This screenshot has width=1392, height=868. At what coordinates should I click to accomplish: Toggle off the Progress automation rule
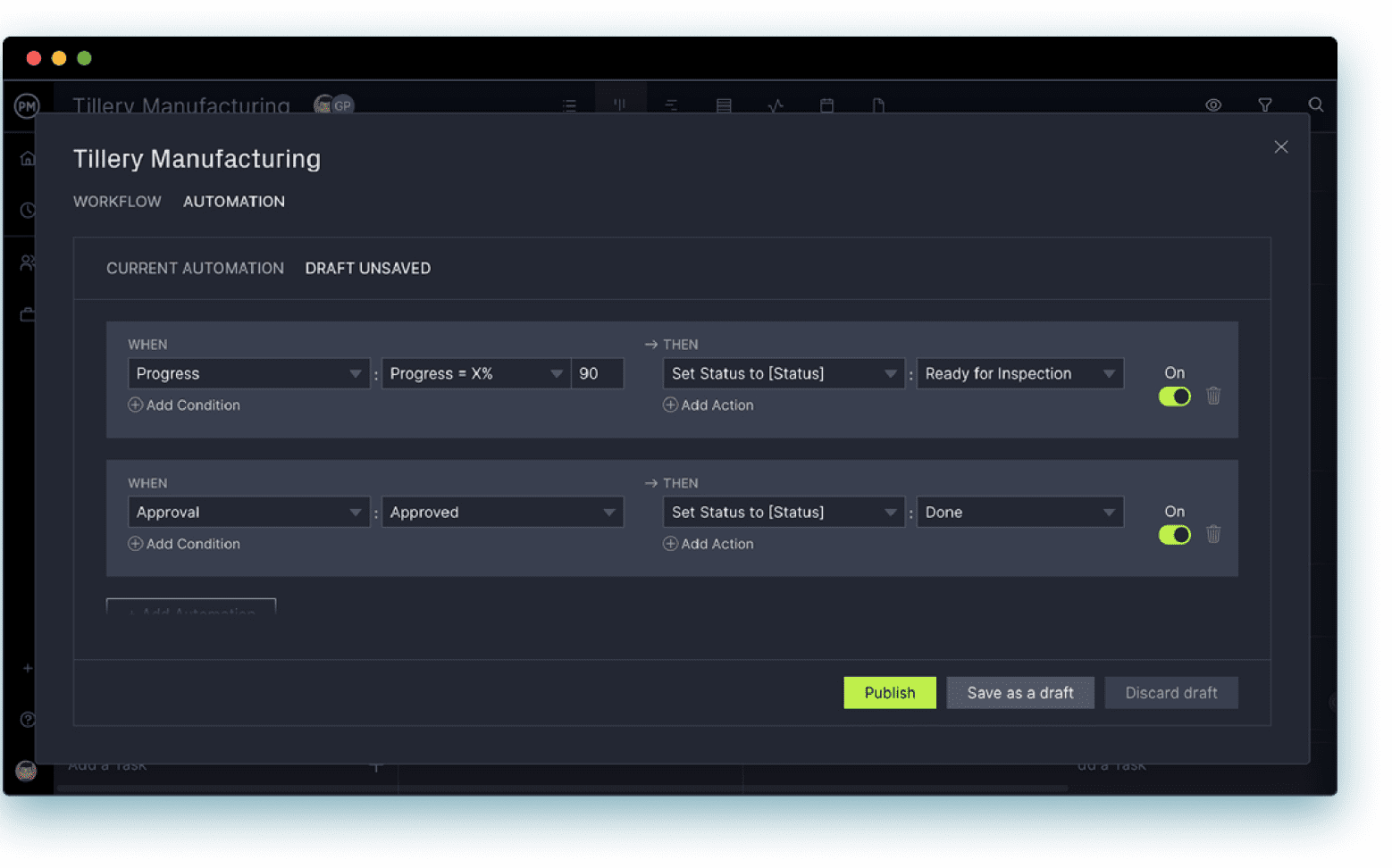tap(1174, 396)
